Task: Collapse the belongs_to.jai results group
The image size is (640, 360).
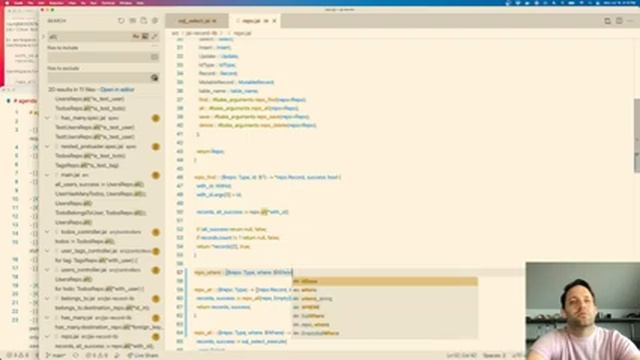Action: (47, 298)
